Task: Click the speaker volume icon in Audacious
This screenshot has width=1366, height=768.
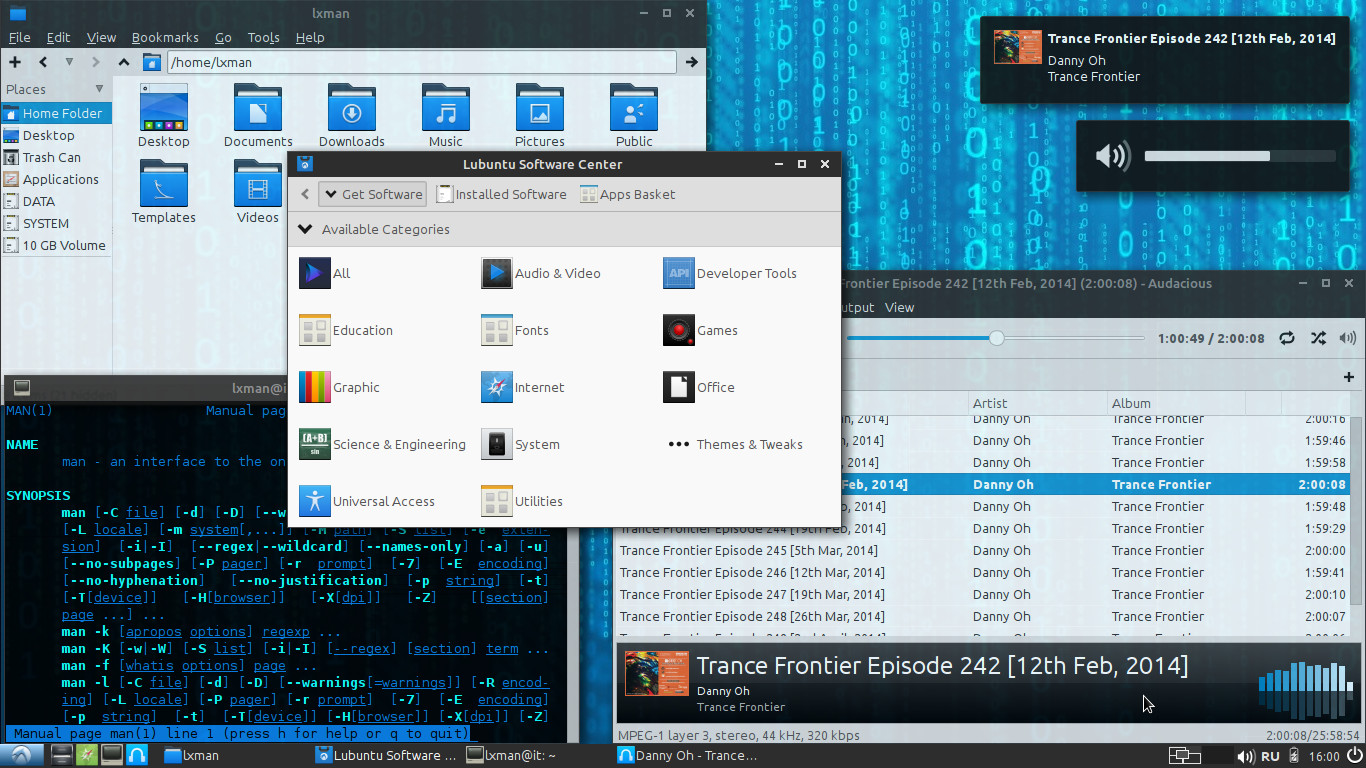Action: coord(1348,339)
